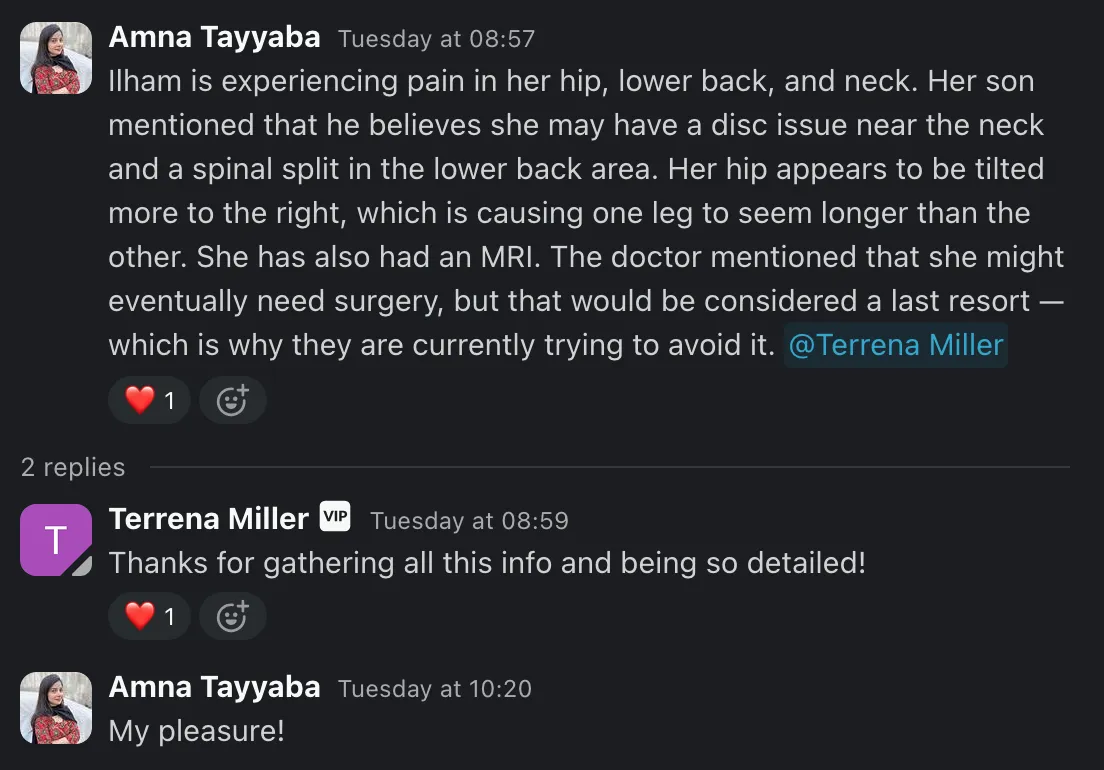The width and height of the screenshot is (1104, 770).
Task: Click the Tuesday at 10:20 timestamp
Action: point(434,689)
